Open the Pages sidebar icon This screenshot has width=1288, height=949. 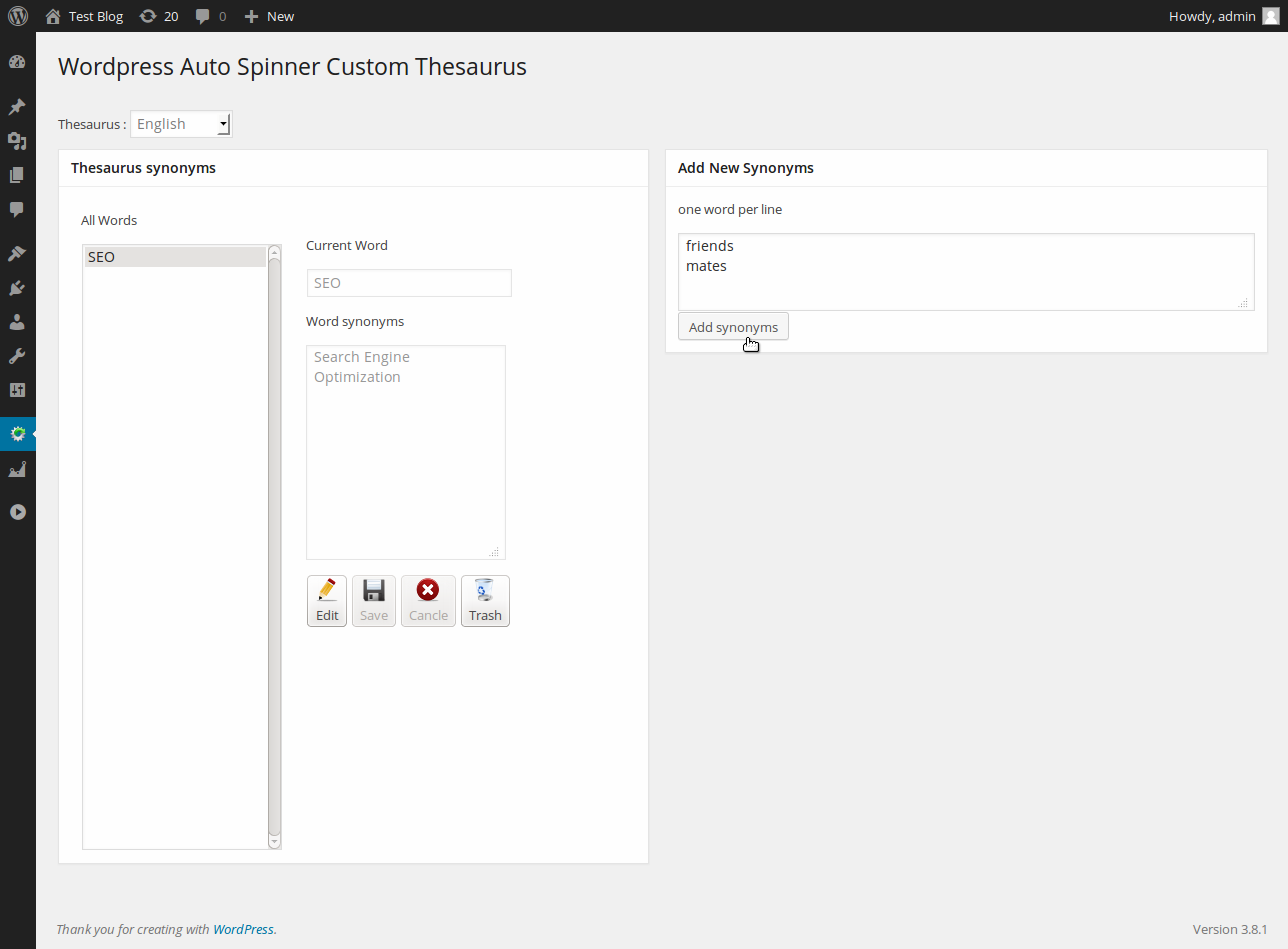tap(17, 175)
